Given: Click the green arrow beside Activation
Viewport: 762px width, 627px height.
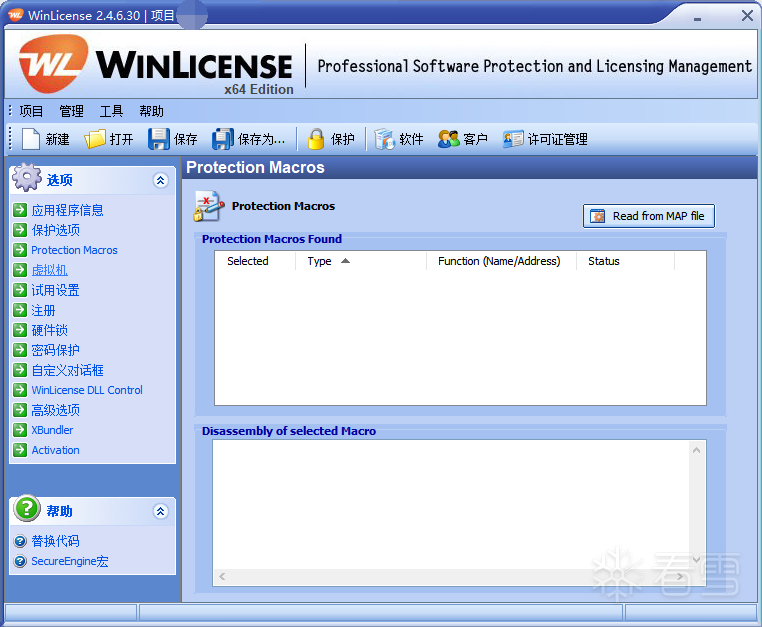Looking at the screenshot, I should [x=20, y=450].
